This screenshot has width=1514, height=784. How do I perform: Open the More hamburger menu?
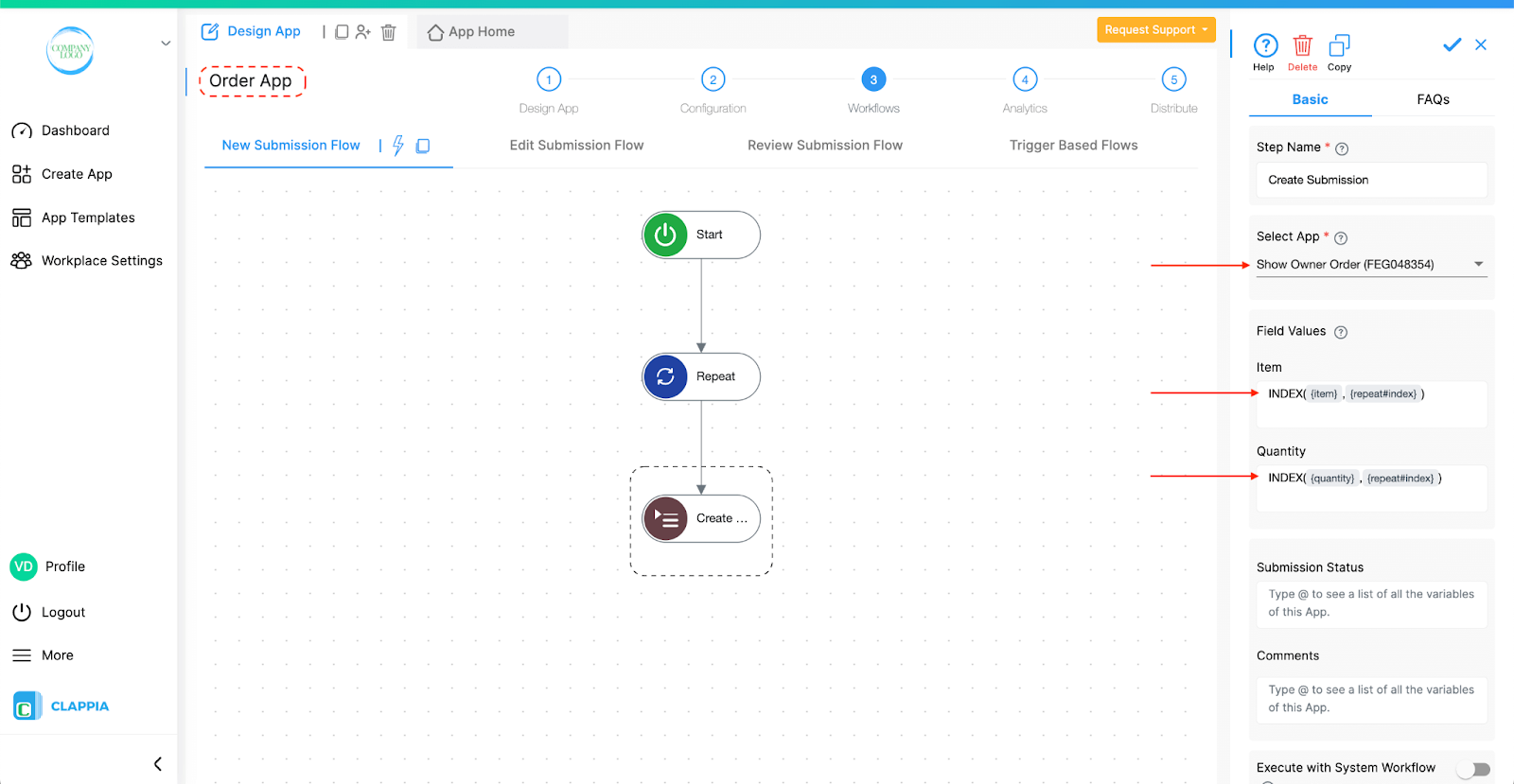[x=22, y=655]
